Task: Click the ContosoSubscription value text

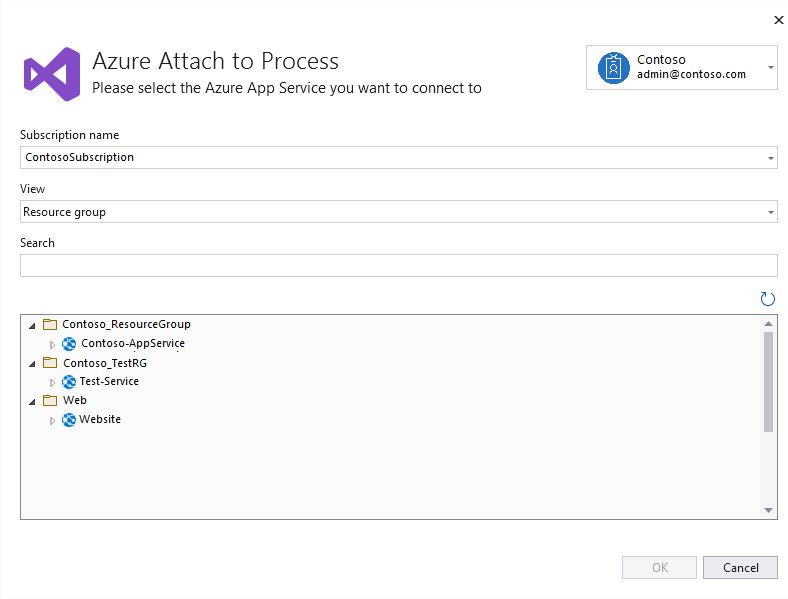Action: [x=79, y=157]
